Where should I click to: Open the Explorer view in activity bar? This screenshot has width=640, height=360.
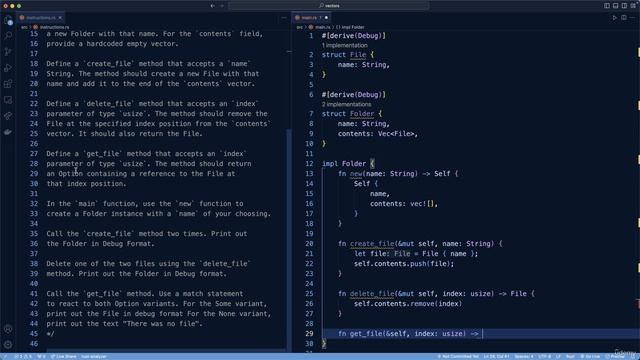8,20
